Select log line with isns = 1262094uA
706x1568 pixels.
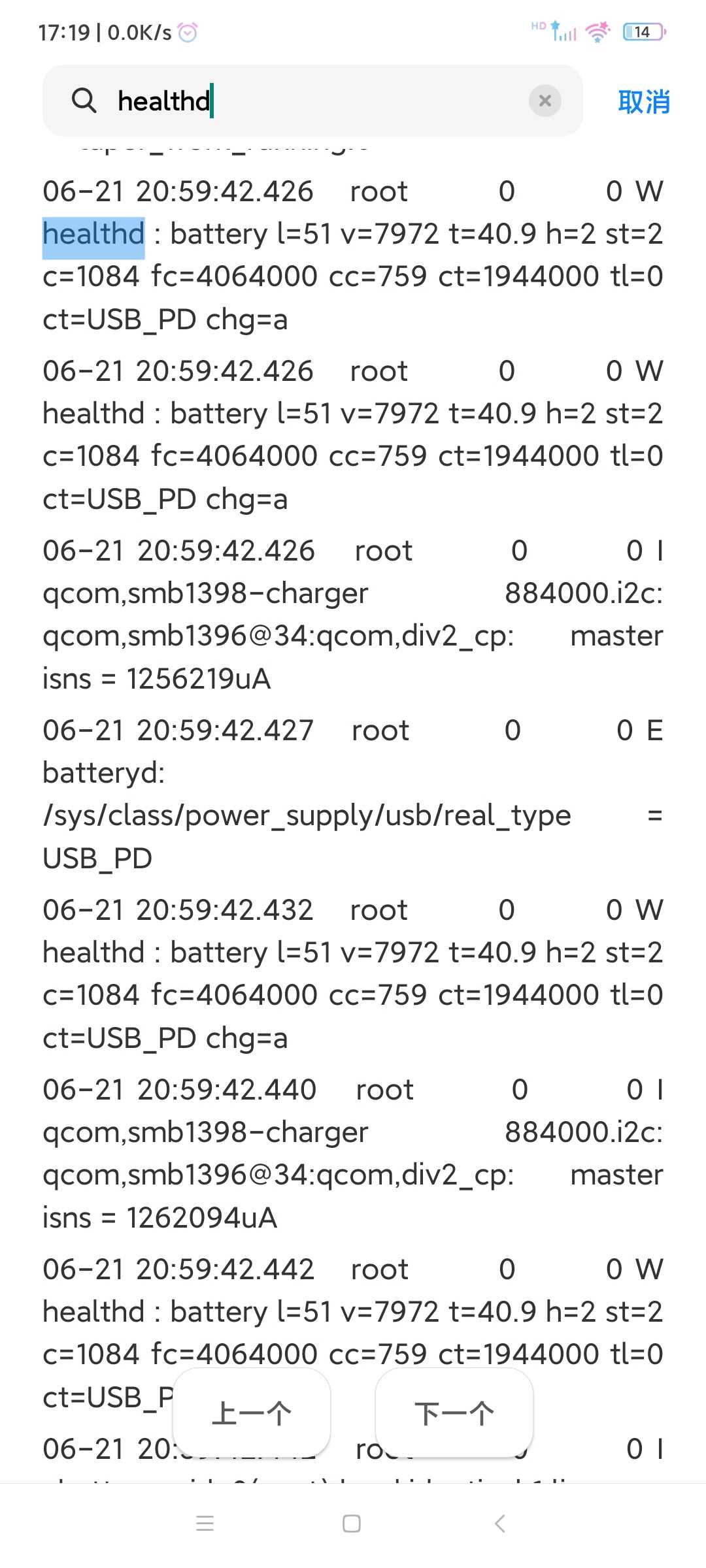coord(353,1153)
